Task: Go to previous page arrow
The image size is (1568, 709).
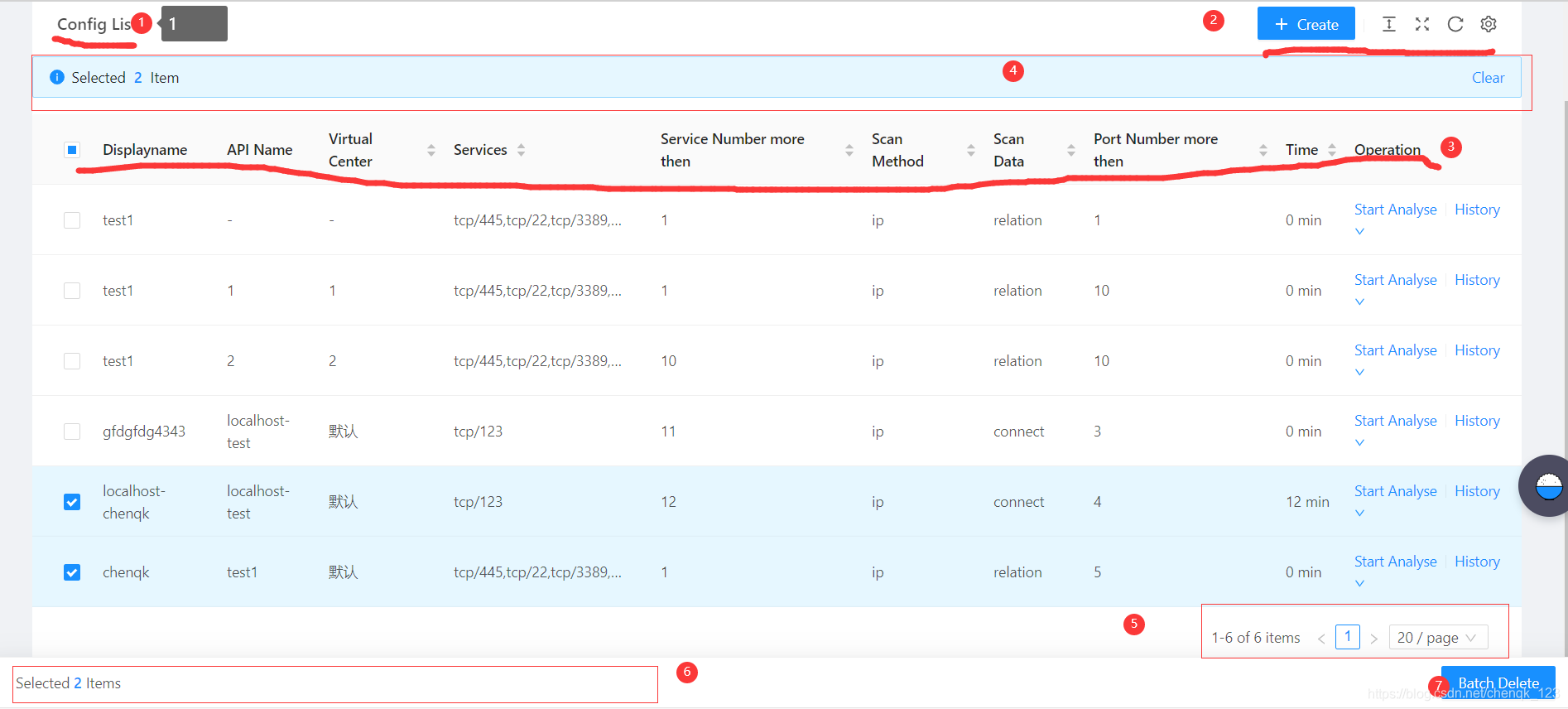Action: tap(1321, 638)
